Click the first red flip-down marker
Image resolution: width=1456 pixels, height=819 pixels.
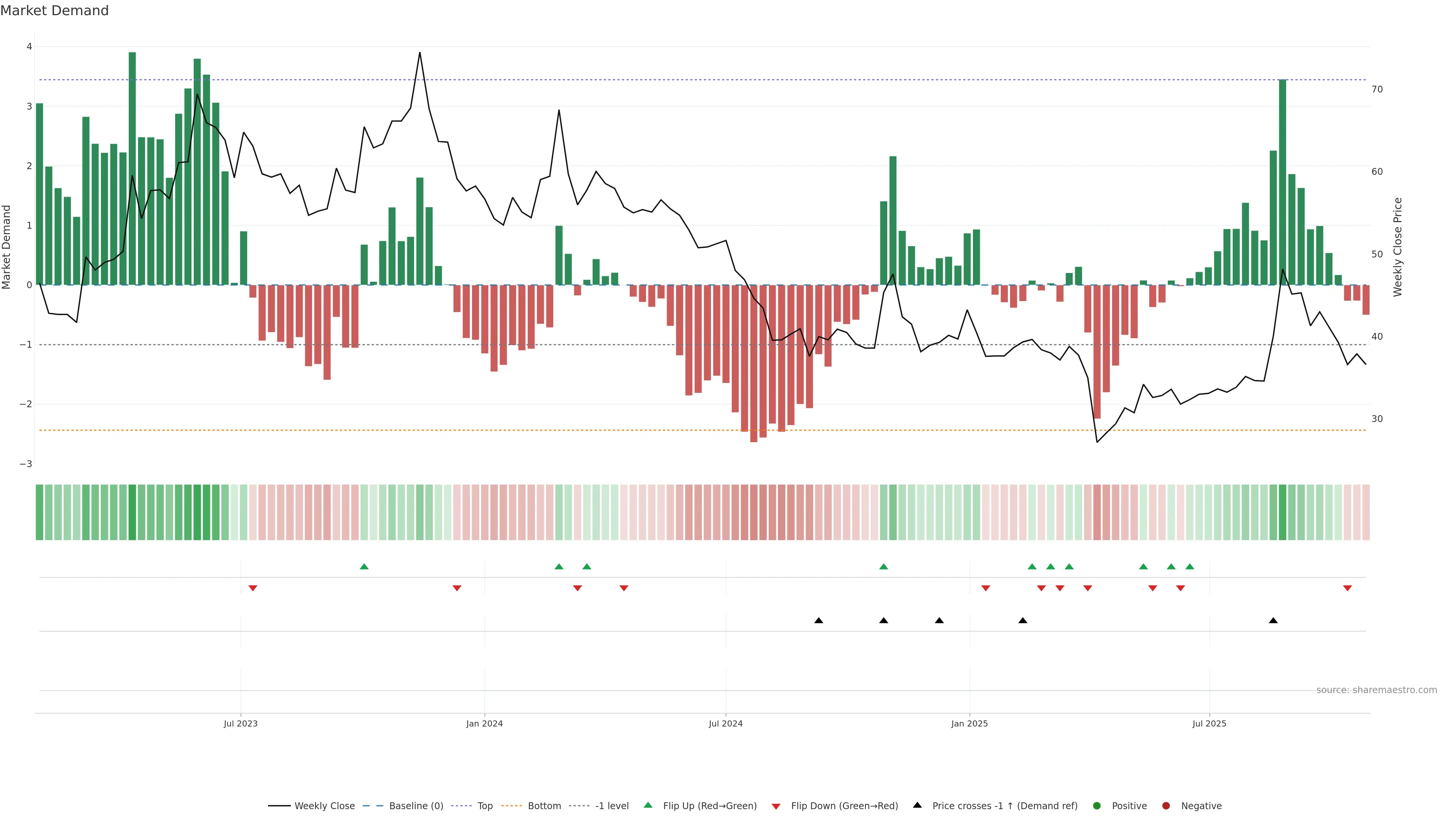pyautogui.click(x=253, y=588)
